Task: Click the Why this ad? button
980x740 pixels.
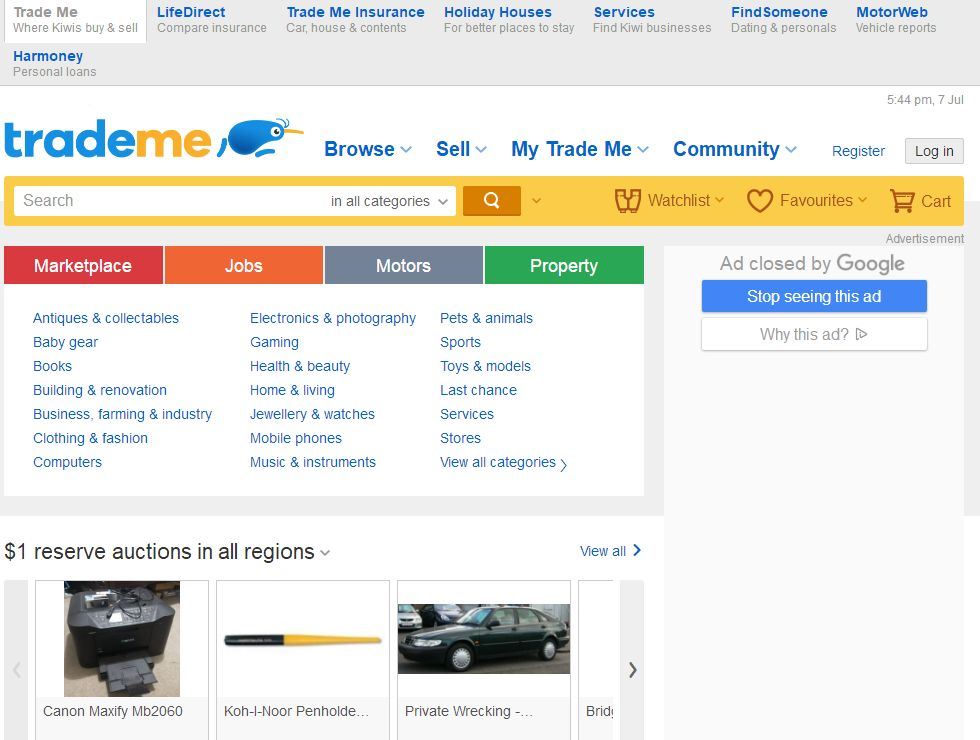Action: (814, 334)
